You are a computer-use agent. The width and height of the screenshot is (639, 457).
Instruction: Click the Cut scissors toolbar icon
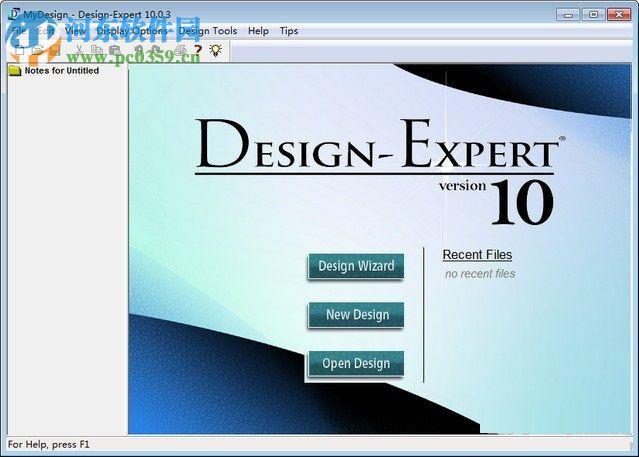(78, 51)
